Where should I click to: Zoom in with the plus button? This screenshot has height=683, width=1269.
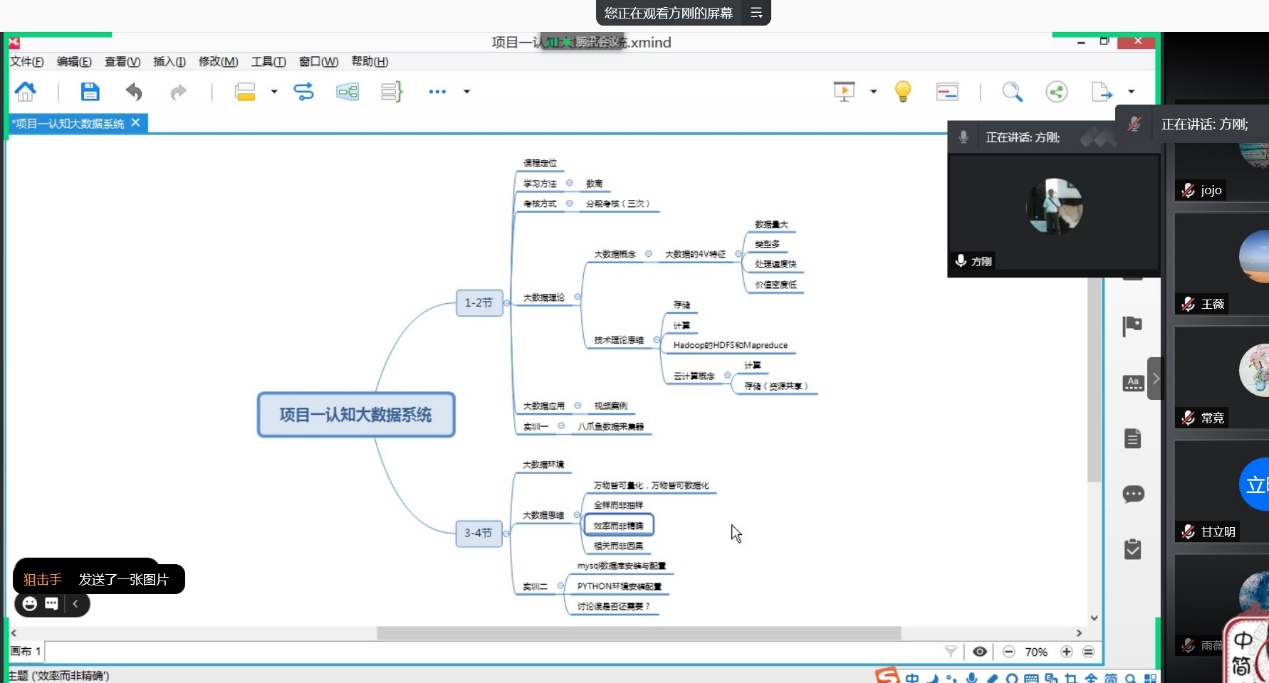1065,651
